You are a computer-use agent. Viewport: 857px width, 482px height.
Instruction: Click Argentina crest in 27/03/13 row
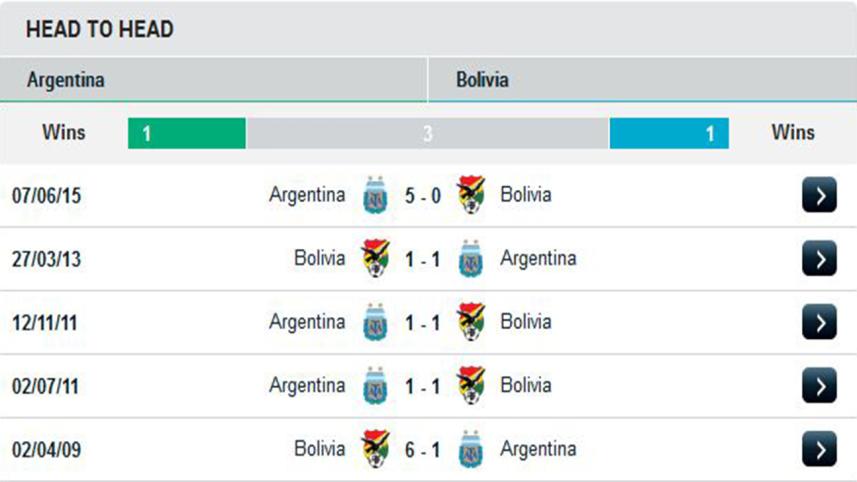click(470, 259)
